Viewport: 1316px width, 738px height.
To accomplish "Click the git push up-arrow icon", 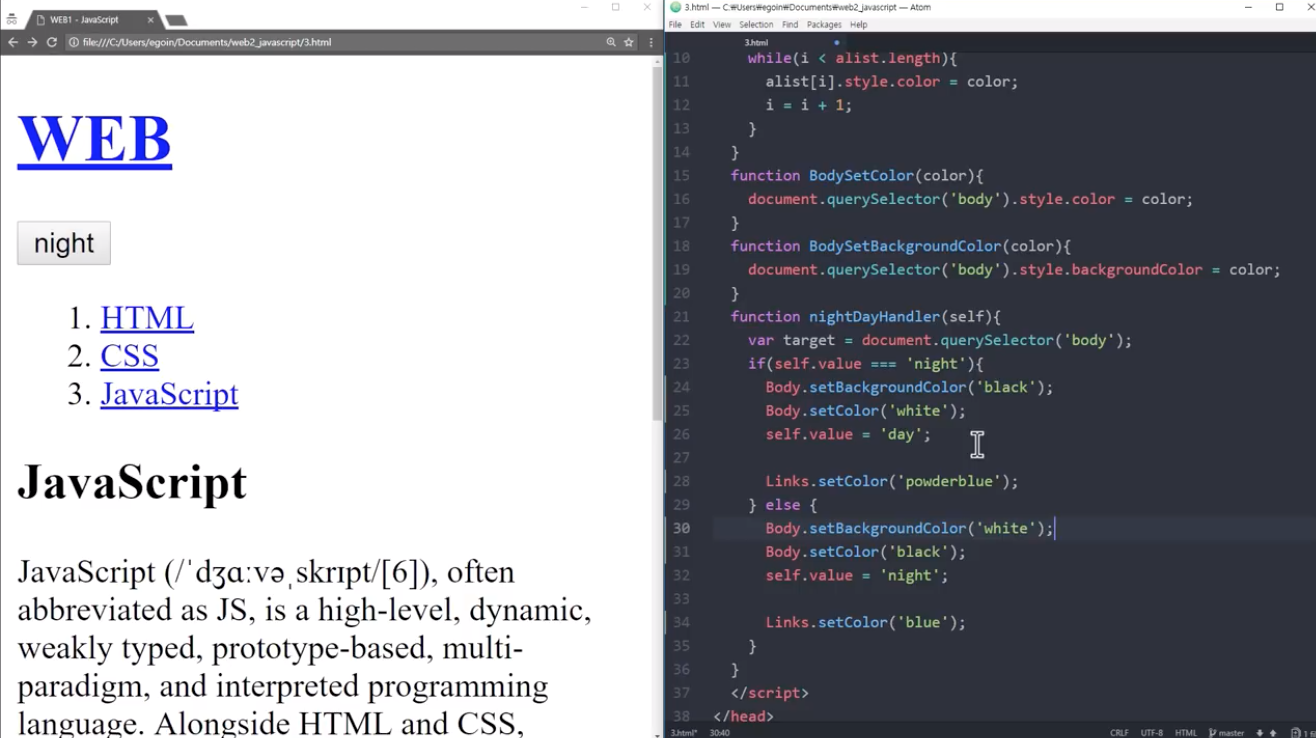I will (1272, 733).
